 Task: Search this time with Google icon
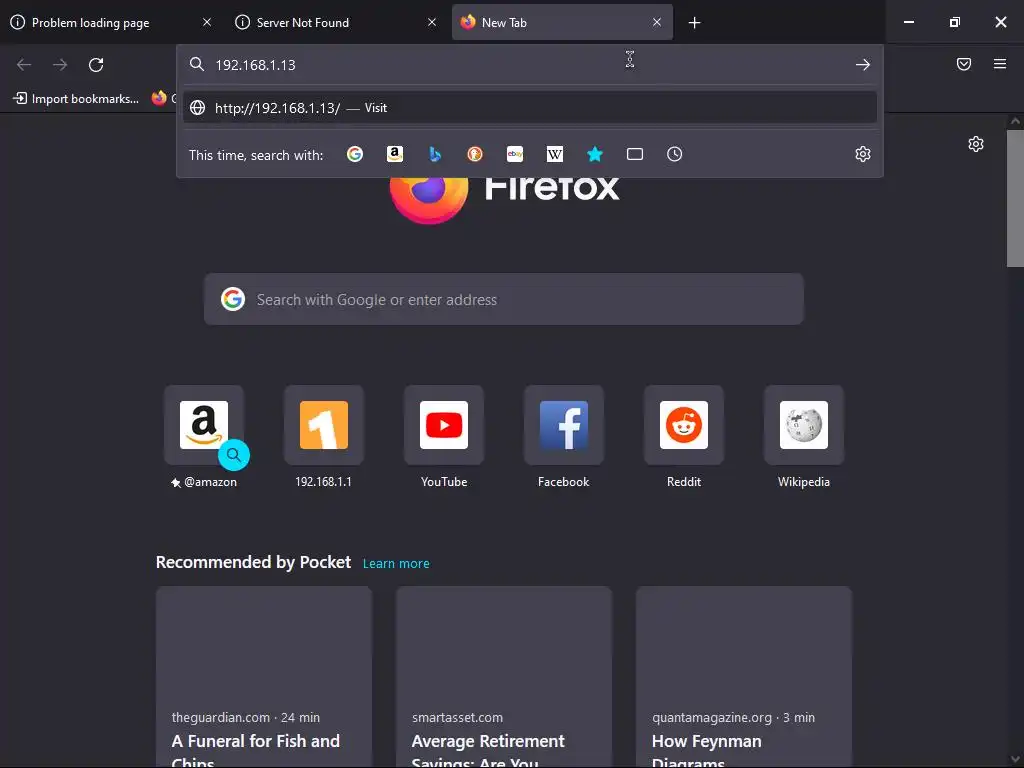pyautogui.click(x=355, y=154)
